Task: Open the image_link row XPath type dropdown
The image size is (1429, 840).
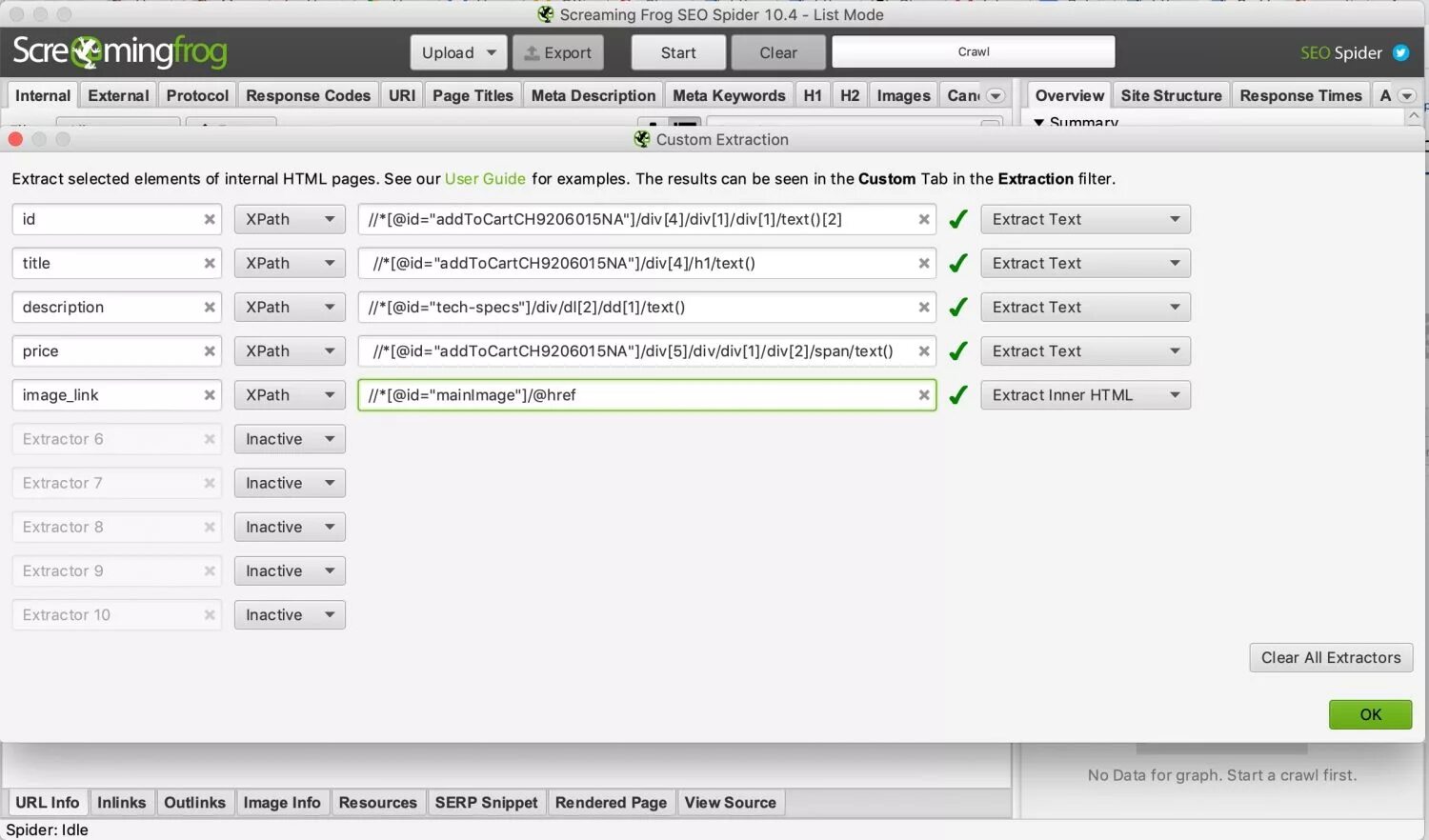Action: 290,394
